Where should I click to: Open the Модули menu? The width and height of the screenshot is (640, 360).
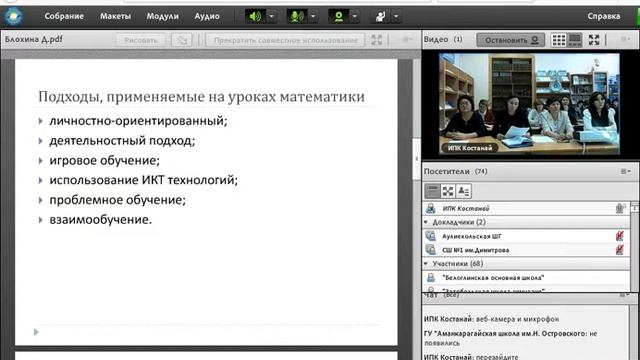pos(162,16)
